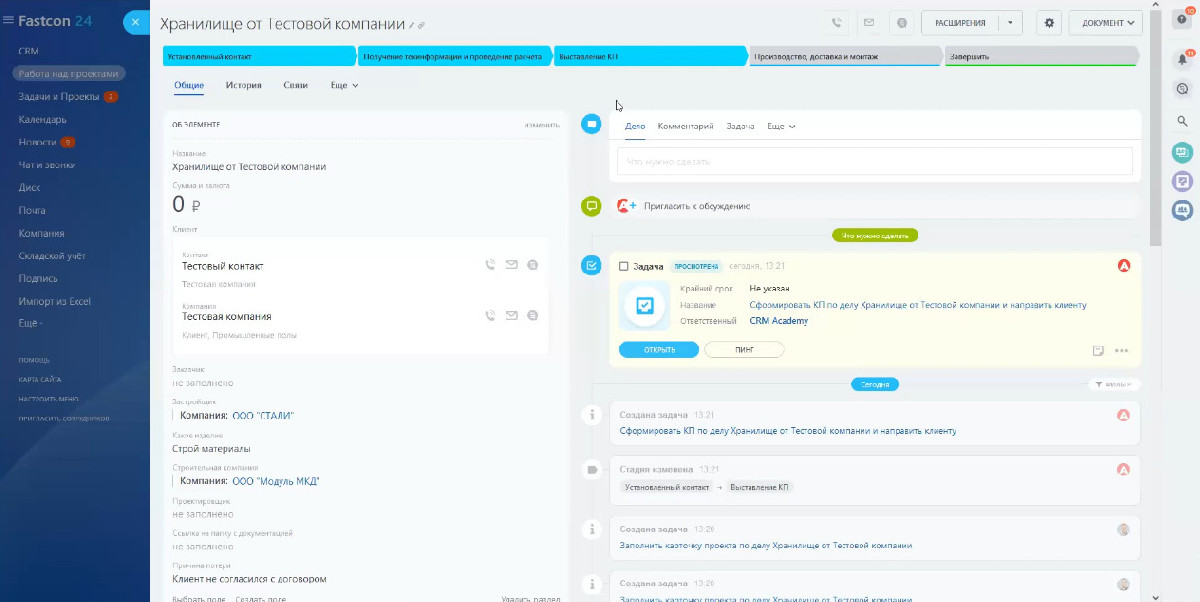Select the Общие tab
The image size is (1200, 602).
coord(189,86)
